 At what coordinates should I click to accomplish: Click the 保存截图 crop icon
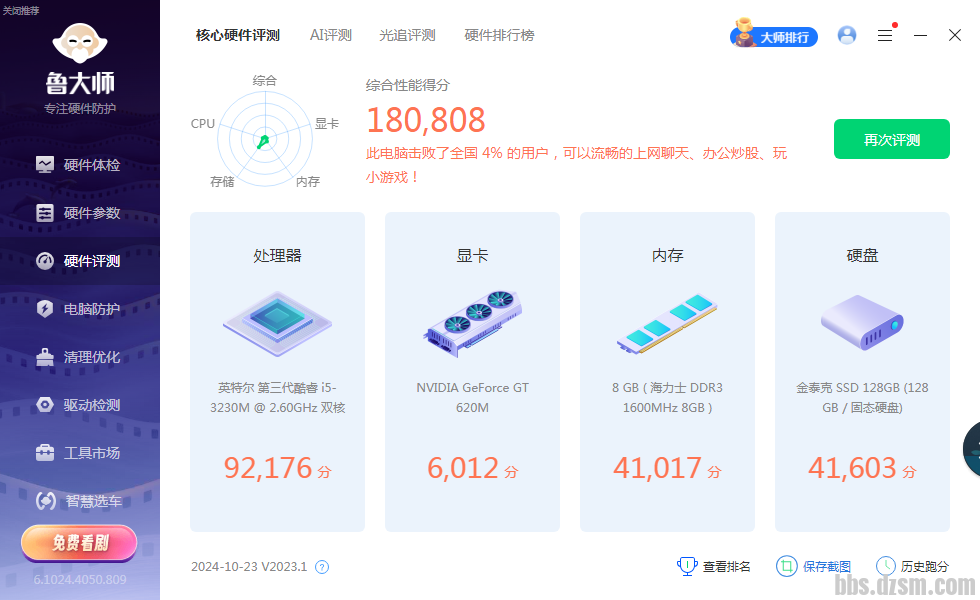coord(787,566)
